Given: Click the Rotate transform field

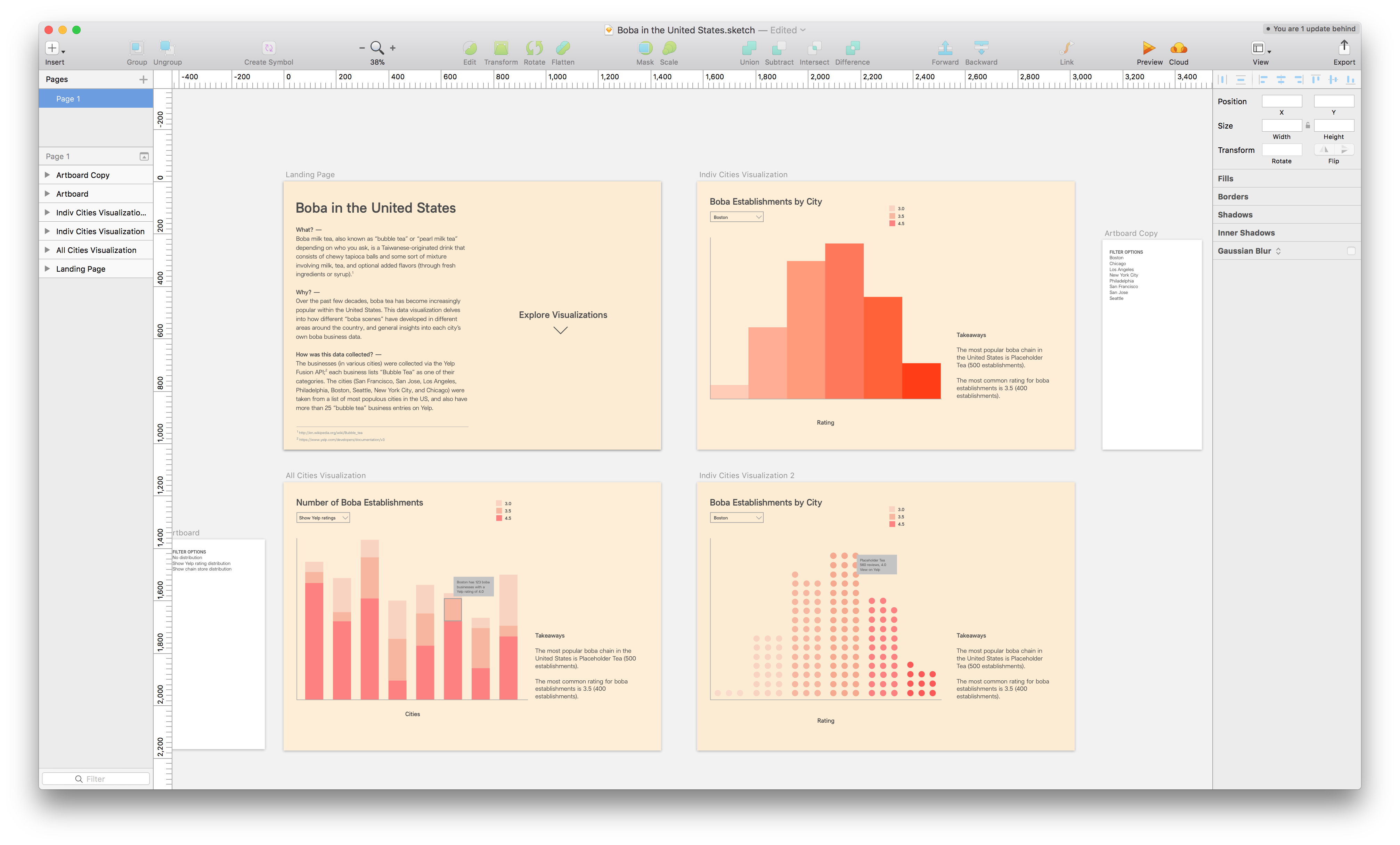Looking at the screenshot, I should (1281, 150).
